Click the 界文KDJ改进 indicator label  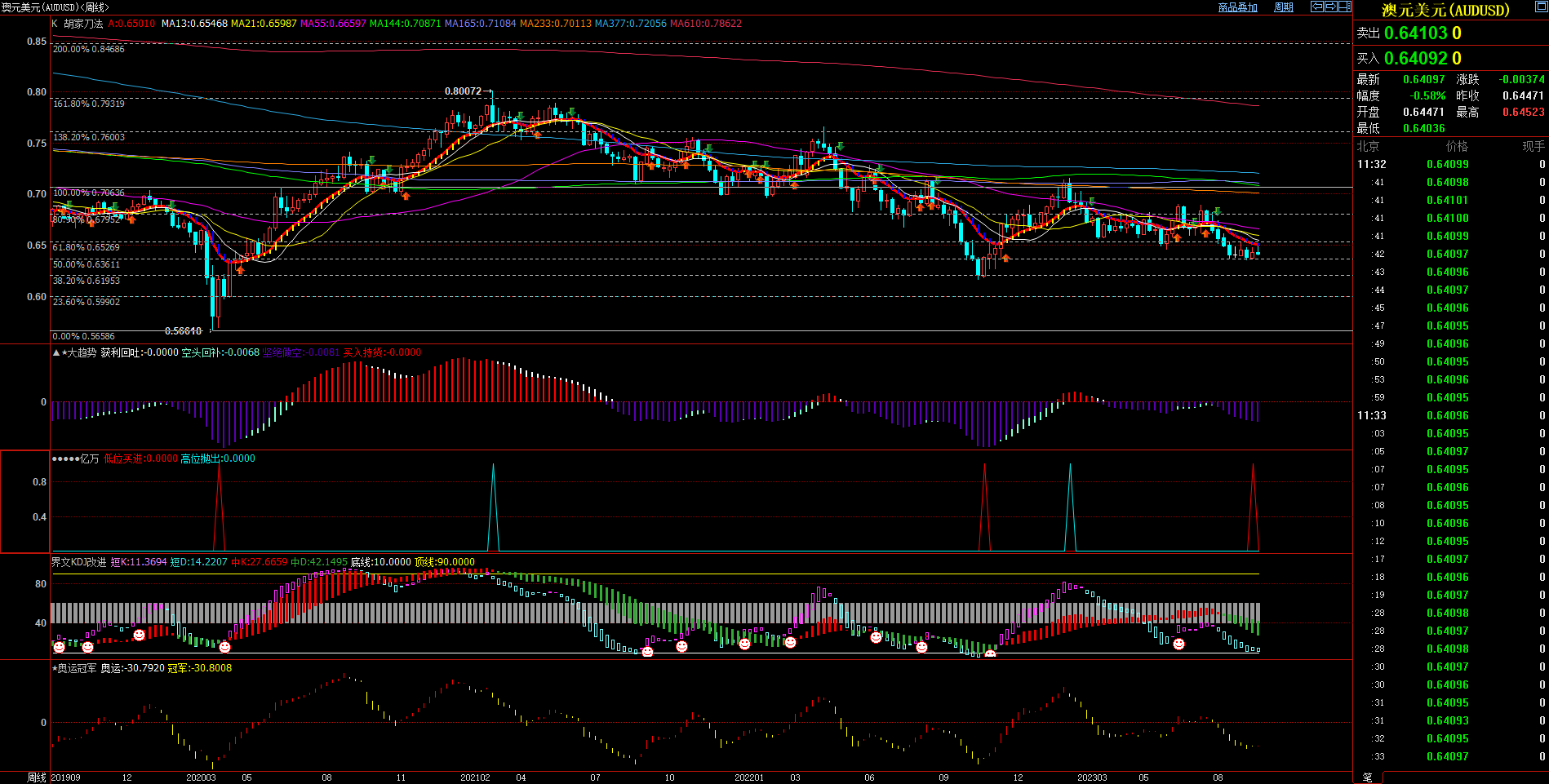pyautogui.click(x=79, y=562)
